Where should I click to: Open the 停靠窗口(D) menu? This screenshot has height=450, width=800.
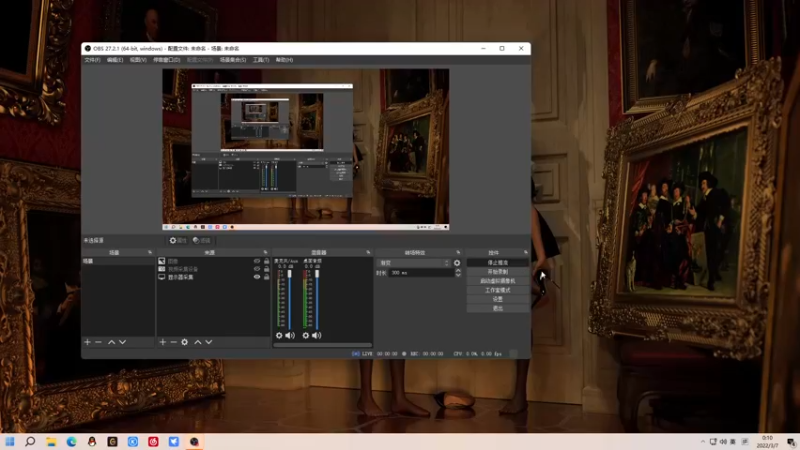click(166, 60)
